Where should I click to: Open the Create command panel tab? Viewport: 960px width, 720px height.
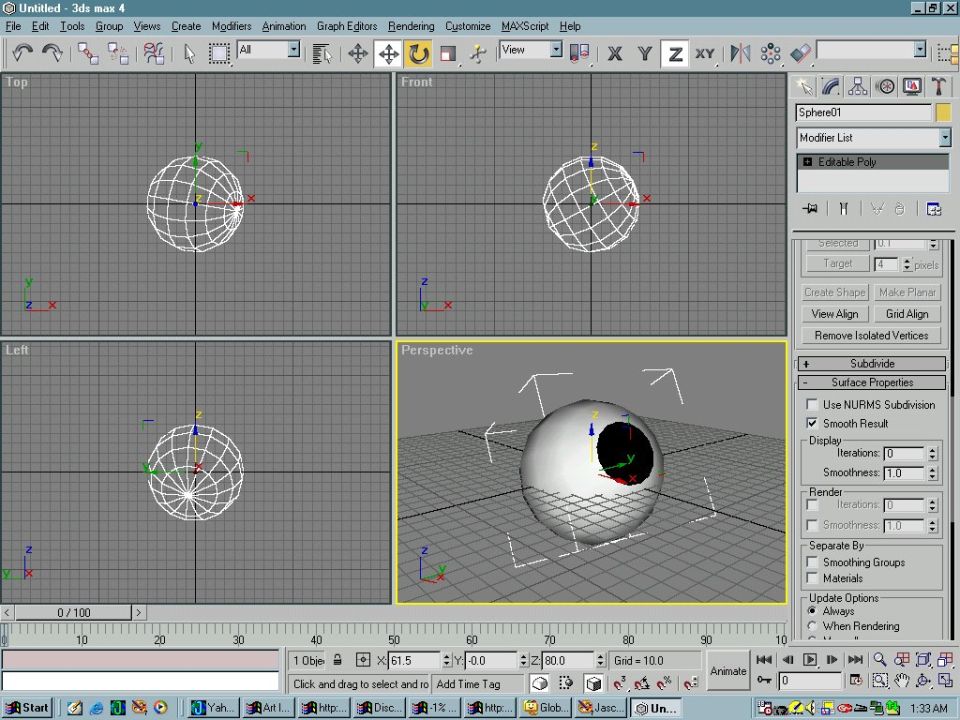[804, 86]
